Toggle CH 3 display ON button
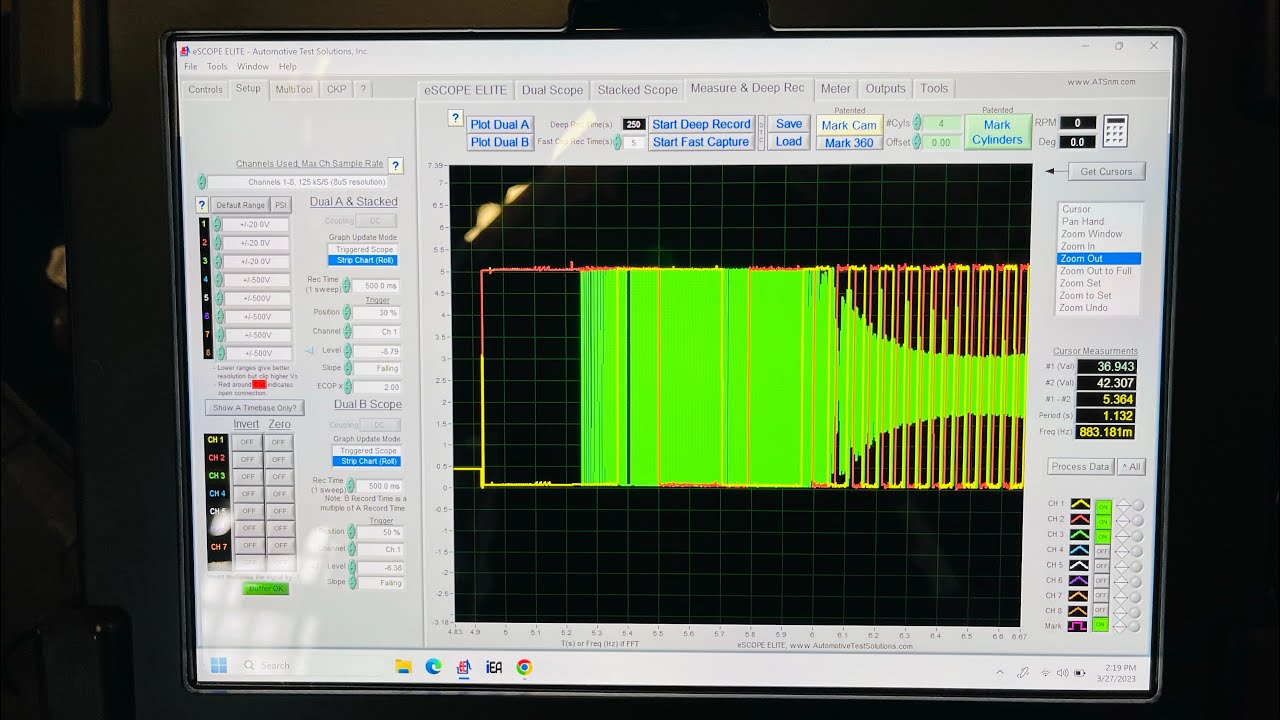 point(1103,536)
